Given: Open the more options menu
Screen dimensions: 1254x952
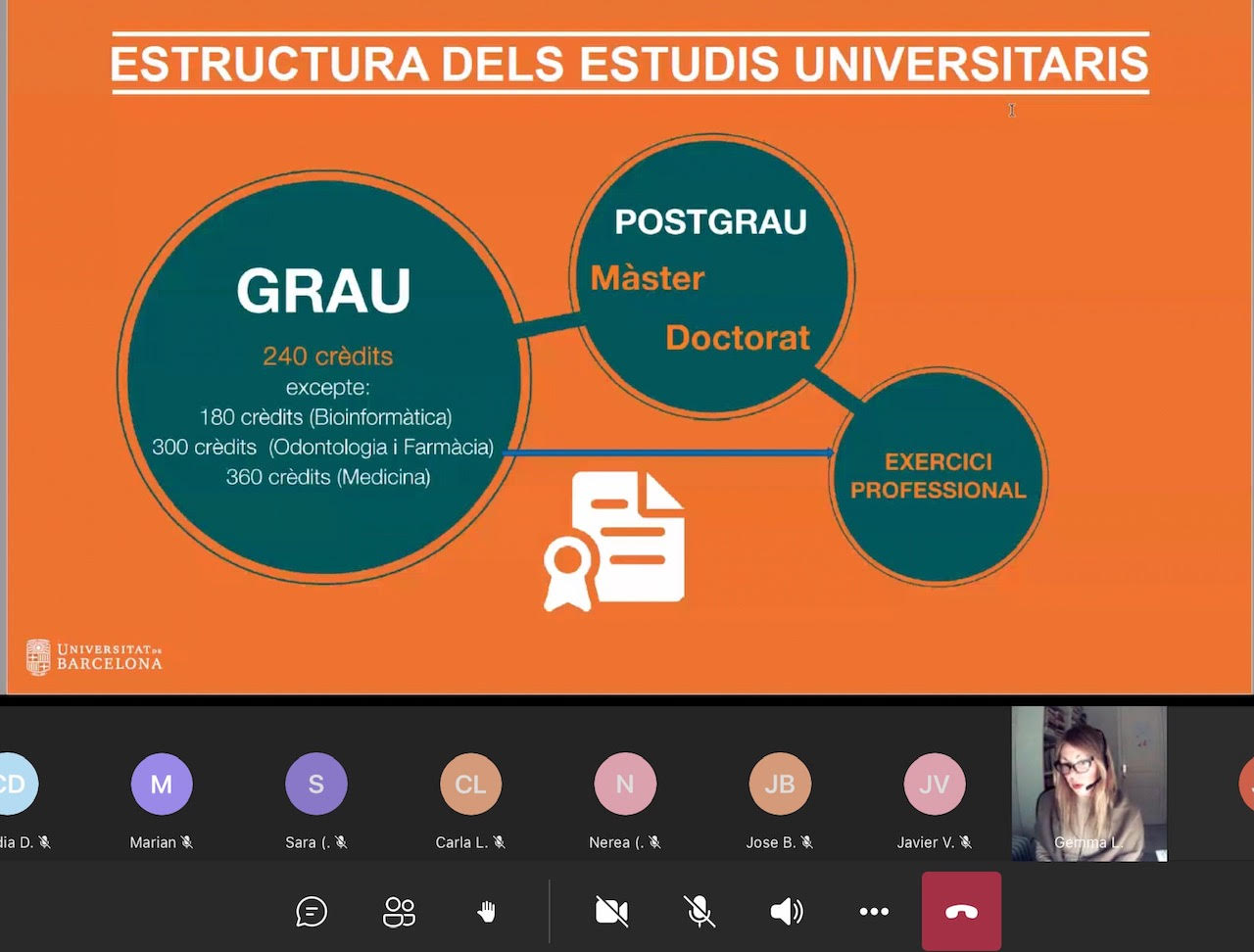Looking at the screenshot, I should 873,912.
